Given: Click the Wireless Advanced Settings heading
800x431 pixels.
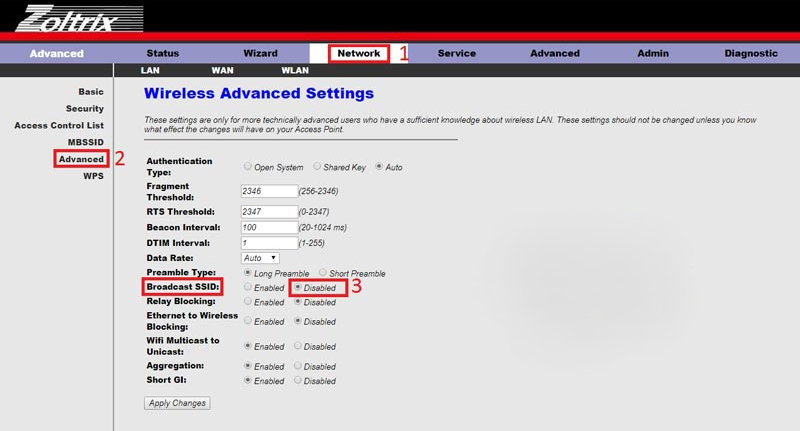Looking at the screenshot, I should (259, 93).
